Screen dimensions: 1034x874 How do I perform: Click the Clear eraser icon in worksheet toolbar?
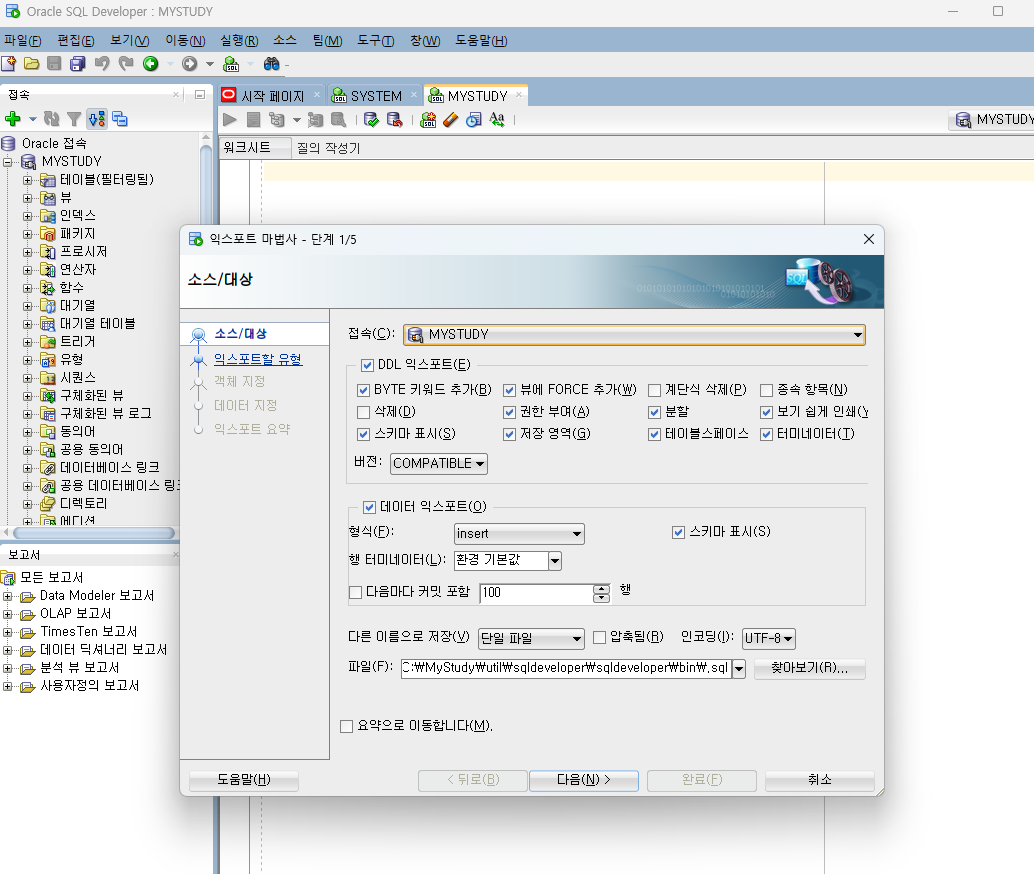(x=450, y=119)
